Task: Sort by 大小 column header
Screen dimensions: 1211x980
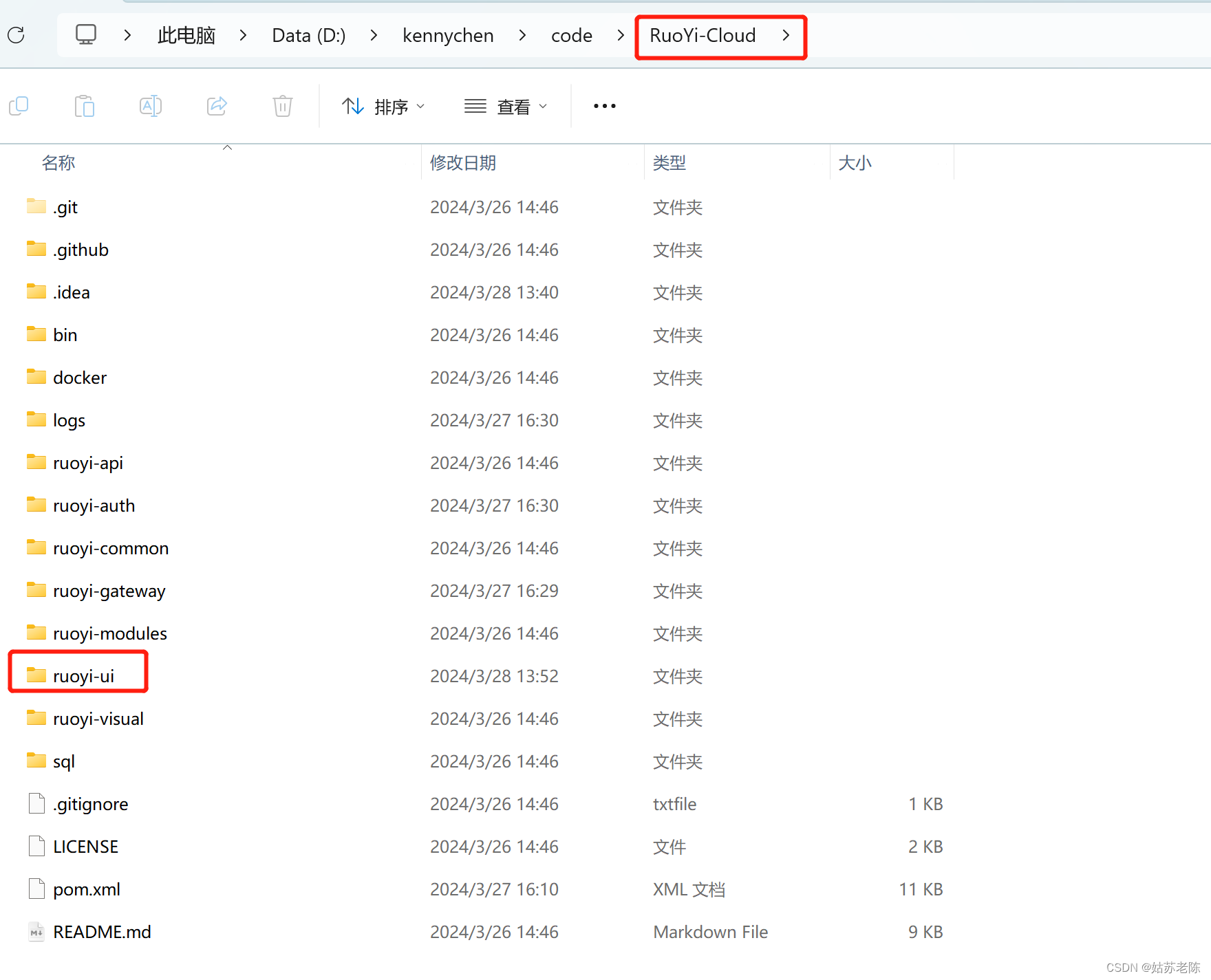Action: 855,163
